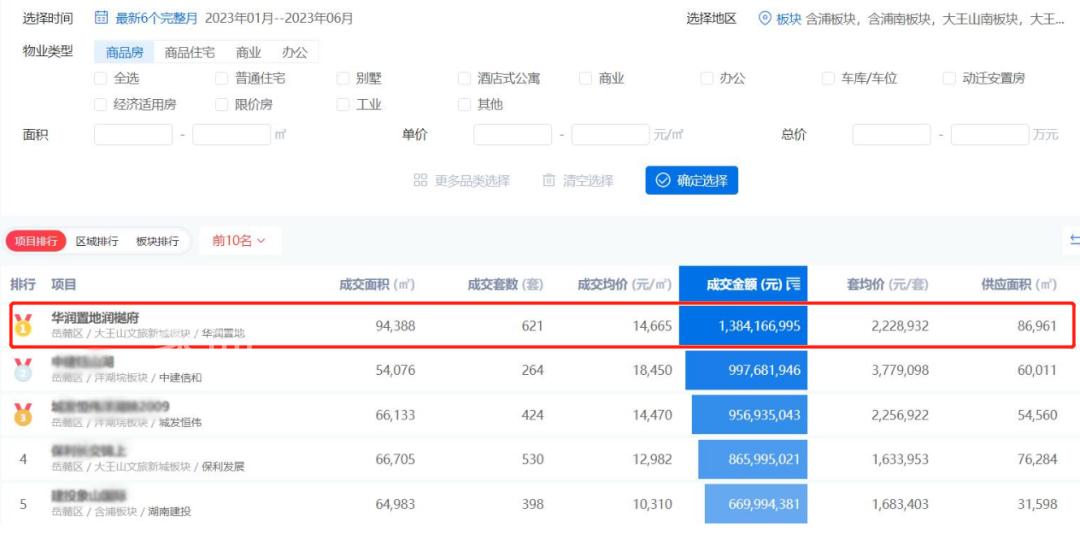1080x534 pixels.
Task: Click the silver rank 2 medal icon
Action: click(x=23, y=370)
